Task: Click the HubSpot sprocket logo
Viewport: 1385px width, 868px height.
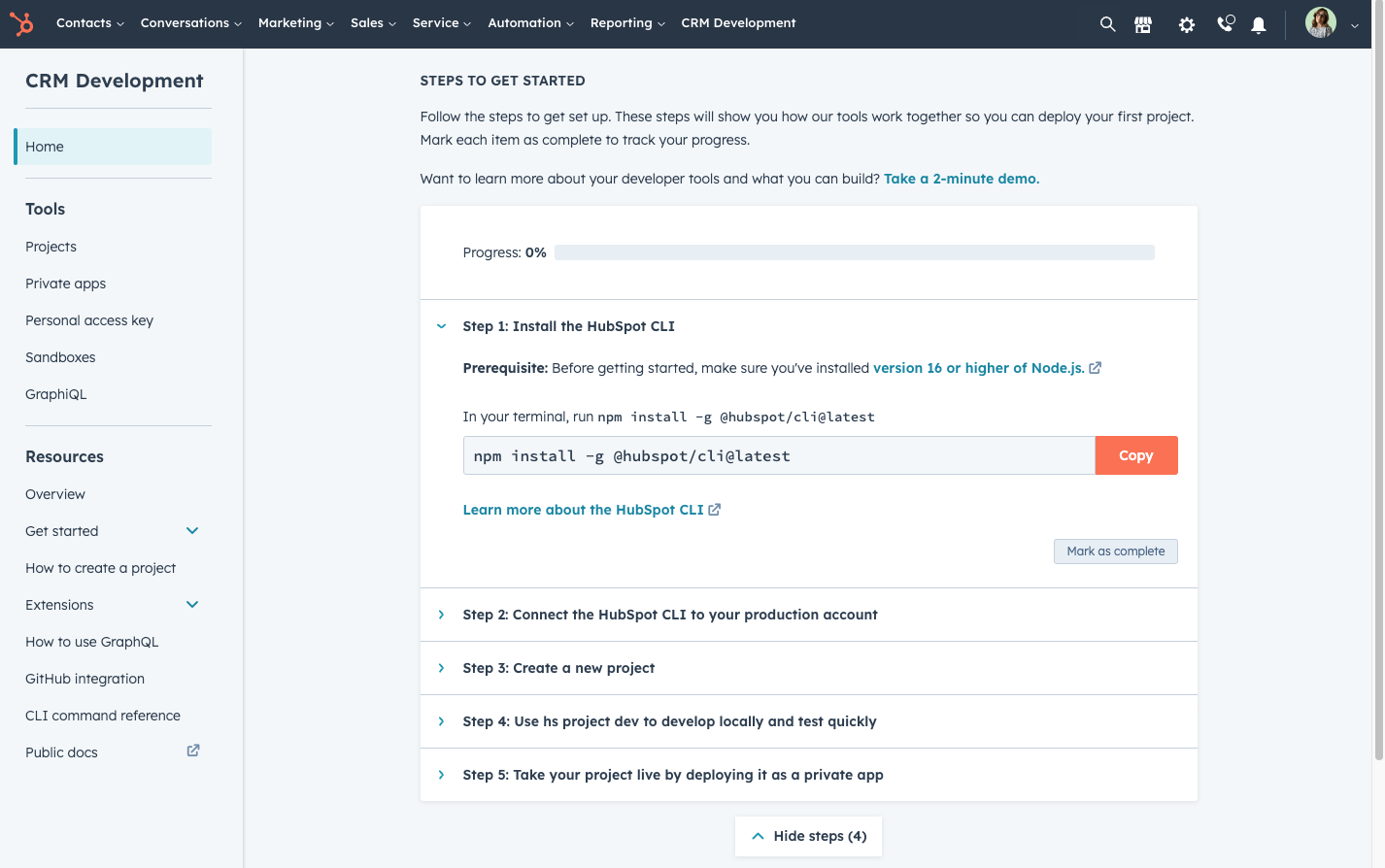Action: [21, 23]
